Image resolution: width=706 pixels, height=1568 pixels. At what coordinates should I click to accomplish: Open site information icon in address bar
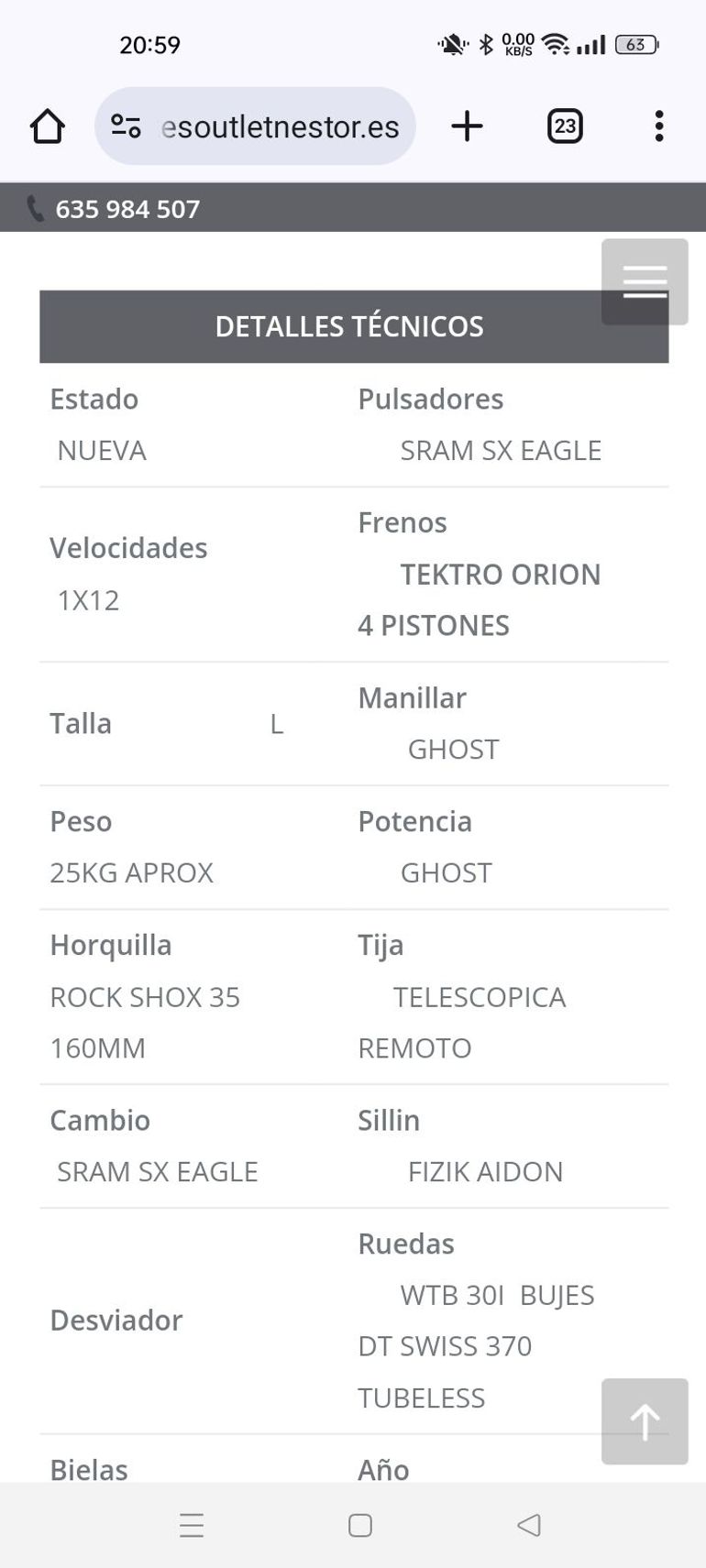pos(126,126)
